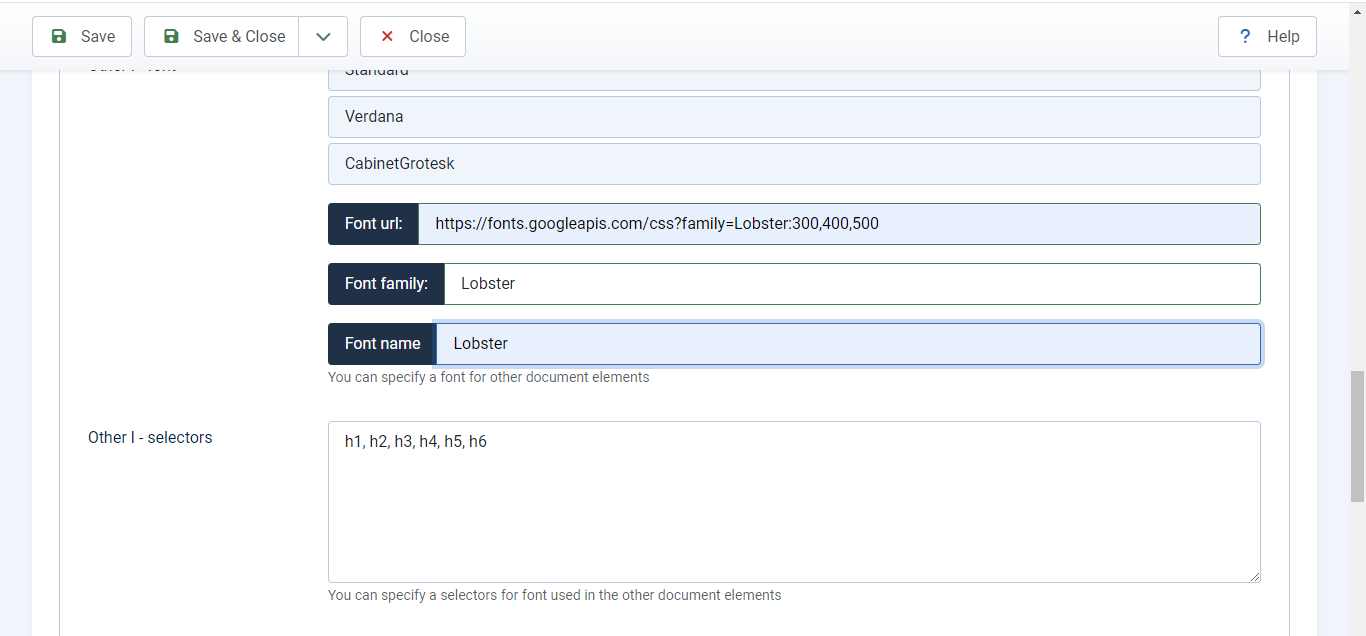The image size is (1366, 636).
Task: Click the floppy disk icon on Save
Action: (59, 37)
